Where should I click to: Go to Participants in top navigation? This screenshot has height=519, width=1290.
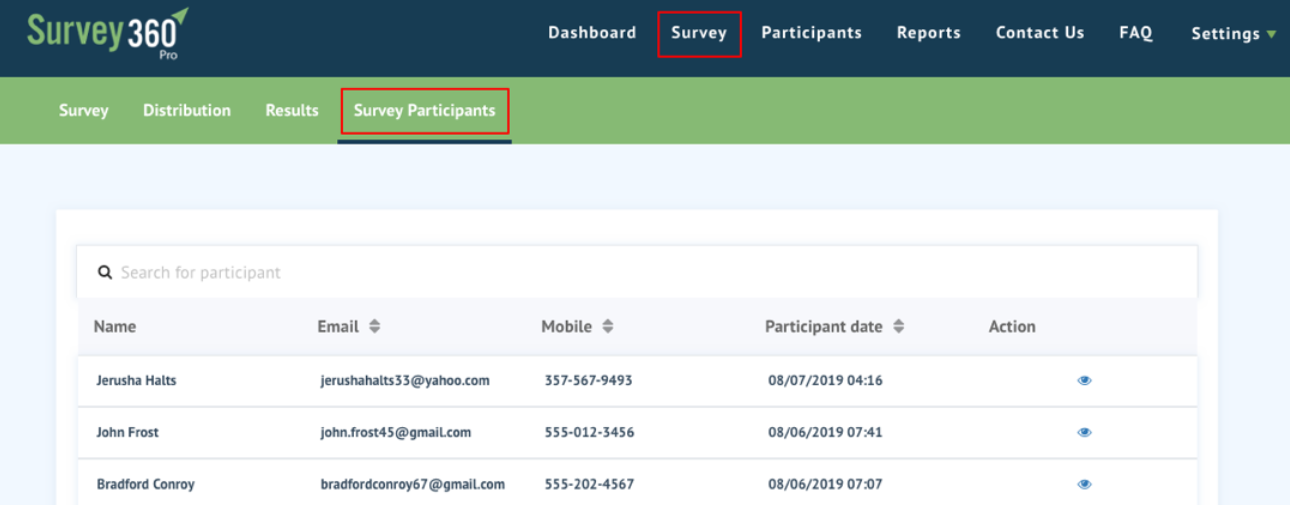coord(811,33)
